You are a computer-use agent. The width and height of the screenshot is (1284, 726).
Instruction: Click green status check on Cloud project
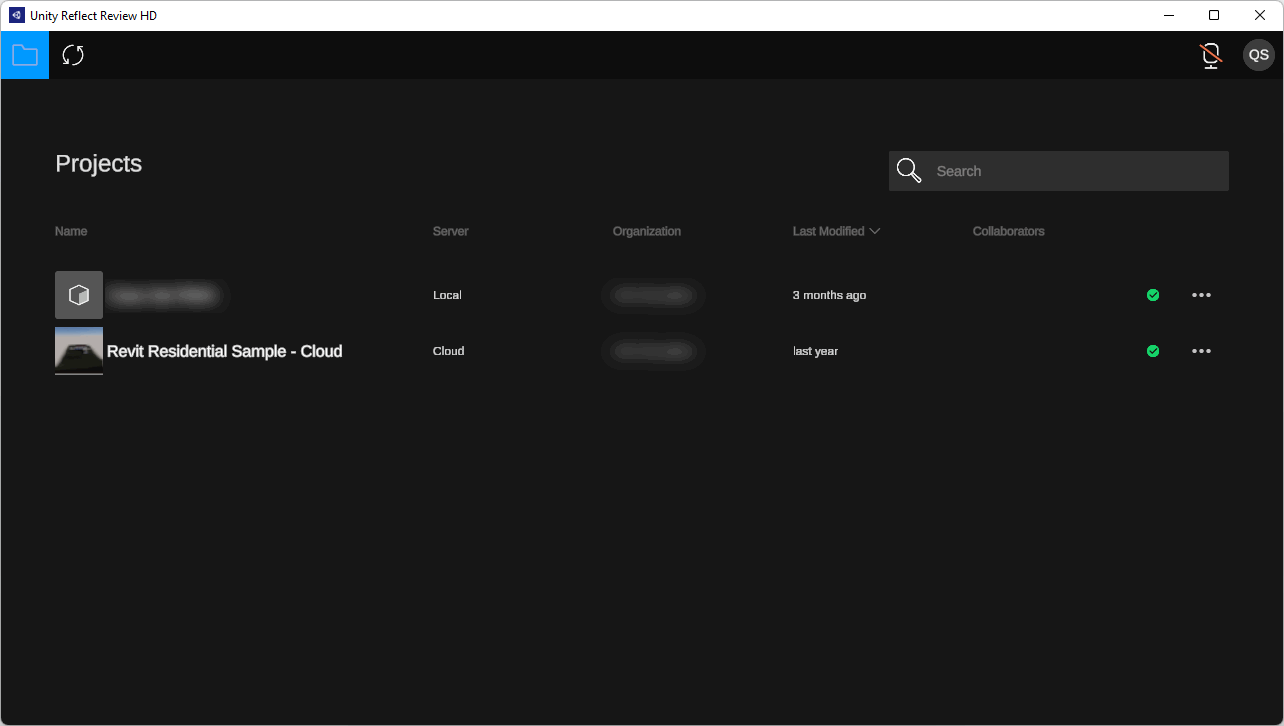1153,351
